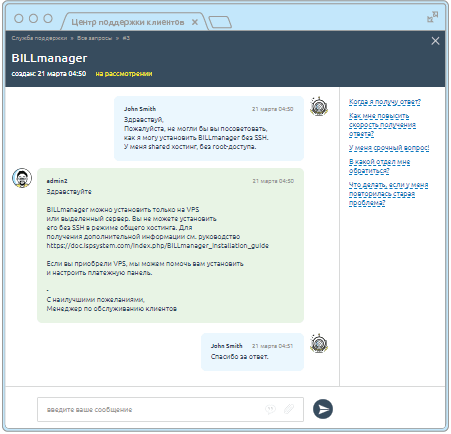451x434 pixels.
Task: Click the 'Здравствуйте' greeting in admin2's reply
Action: pyautogui.click(x=69, y=192)
